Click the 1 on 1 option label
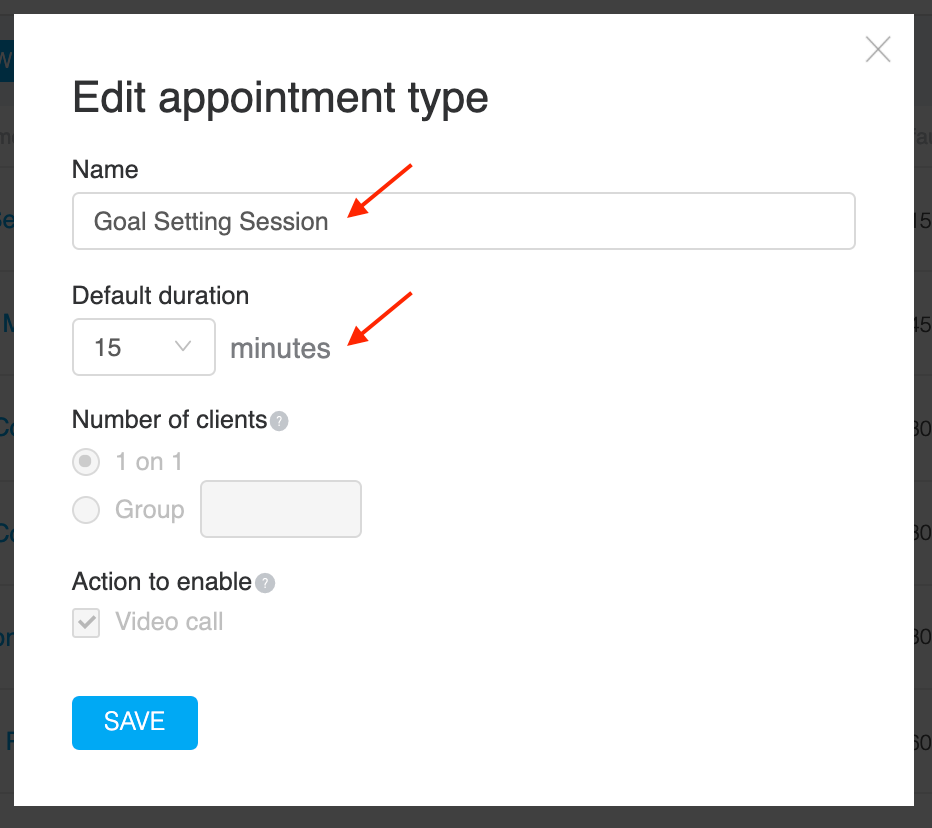The width and height of the screenshot is (932, 828). coord(149,462)
